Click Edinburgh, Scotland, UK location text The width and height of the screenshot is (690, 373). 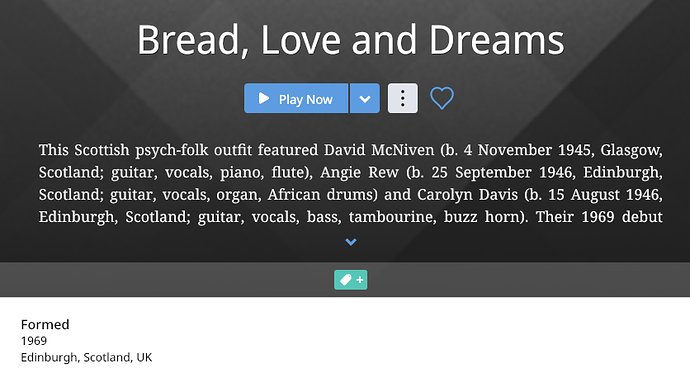click(x=86, y=357)
